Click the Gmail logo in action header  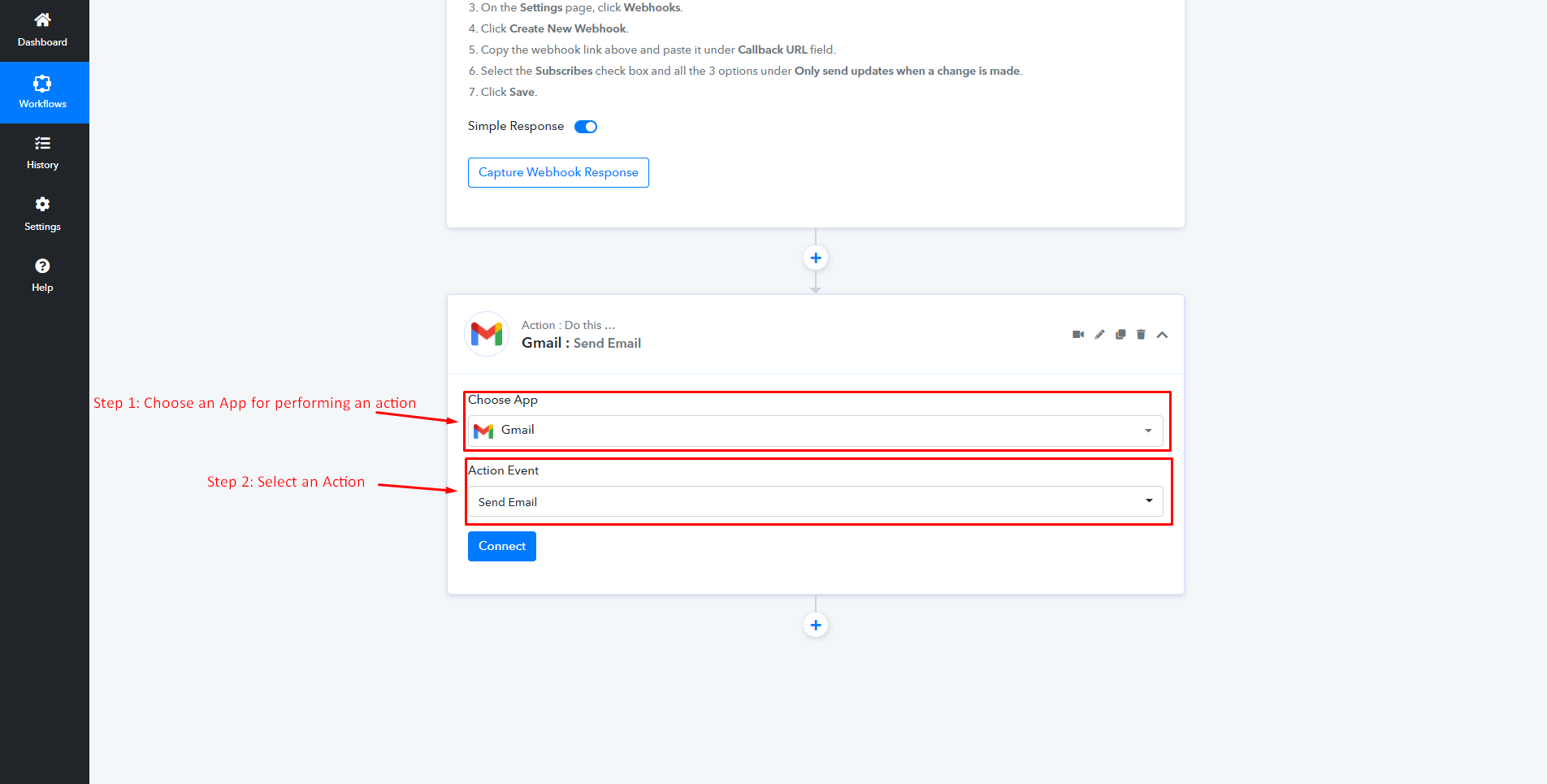[x=487, y=334]
